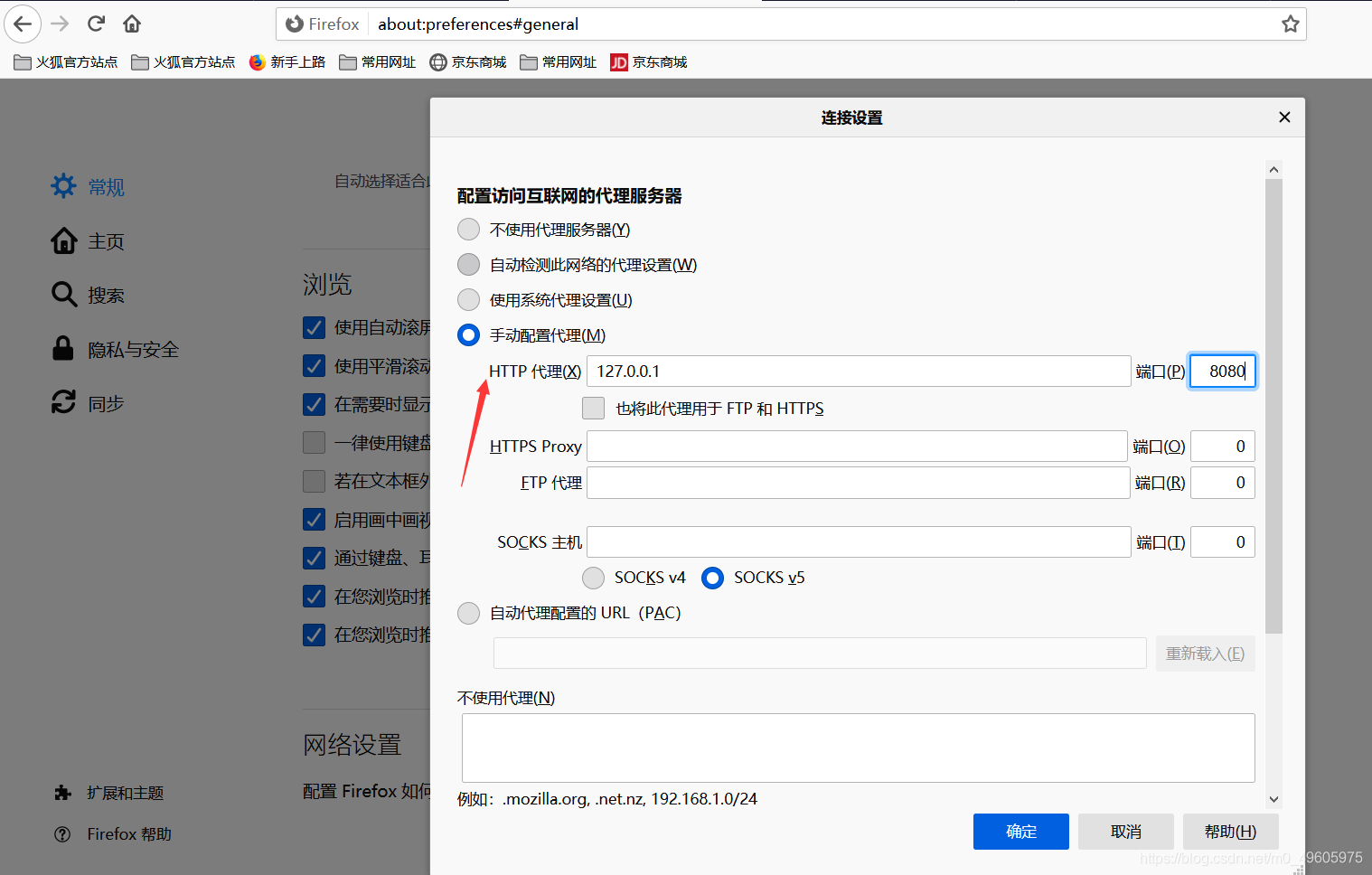
Task: Select SOCKS v4 radio button
Action: point(594,578)
